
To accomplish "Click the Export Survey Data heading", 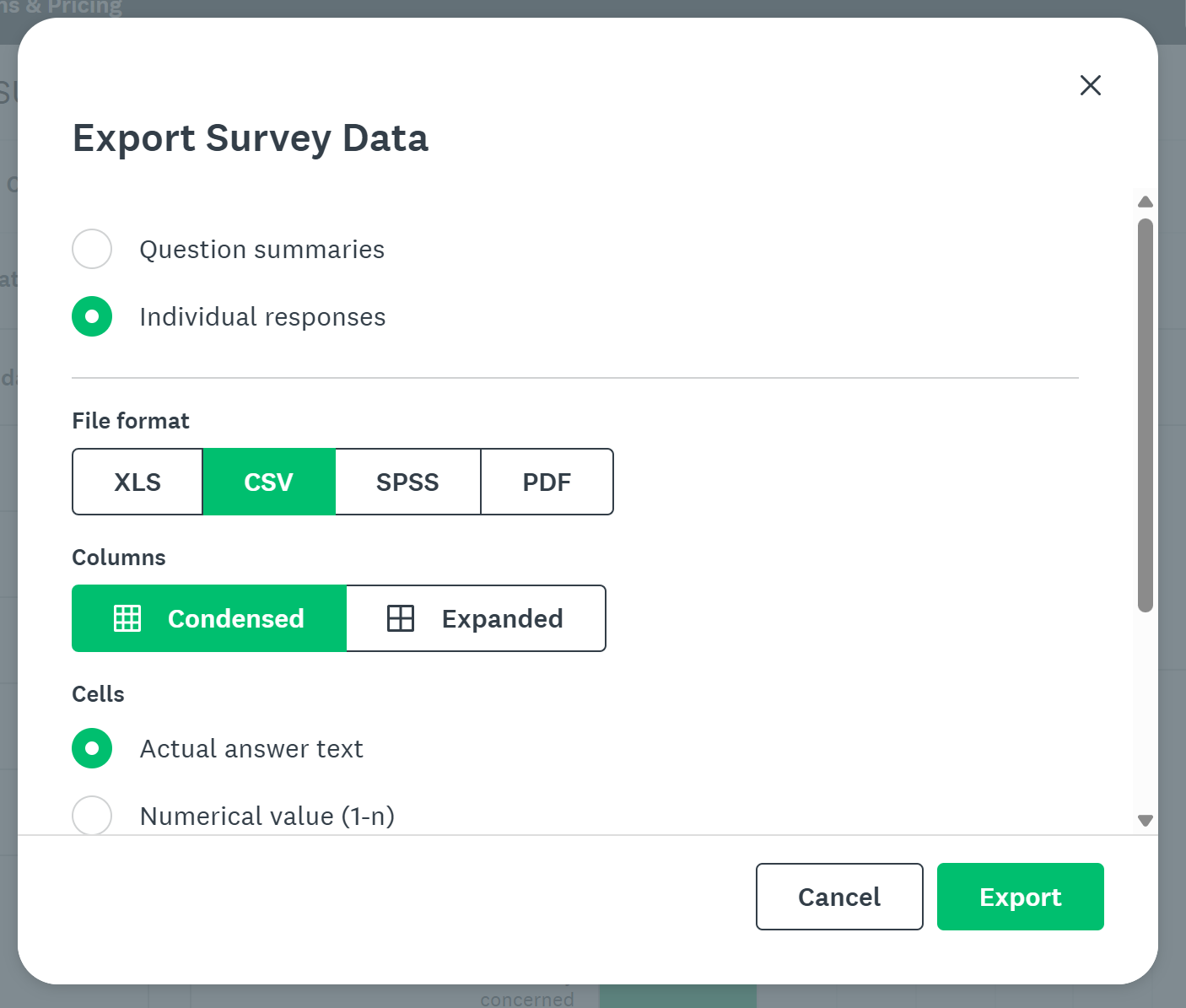I will 251,137.
